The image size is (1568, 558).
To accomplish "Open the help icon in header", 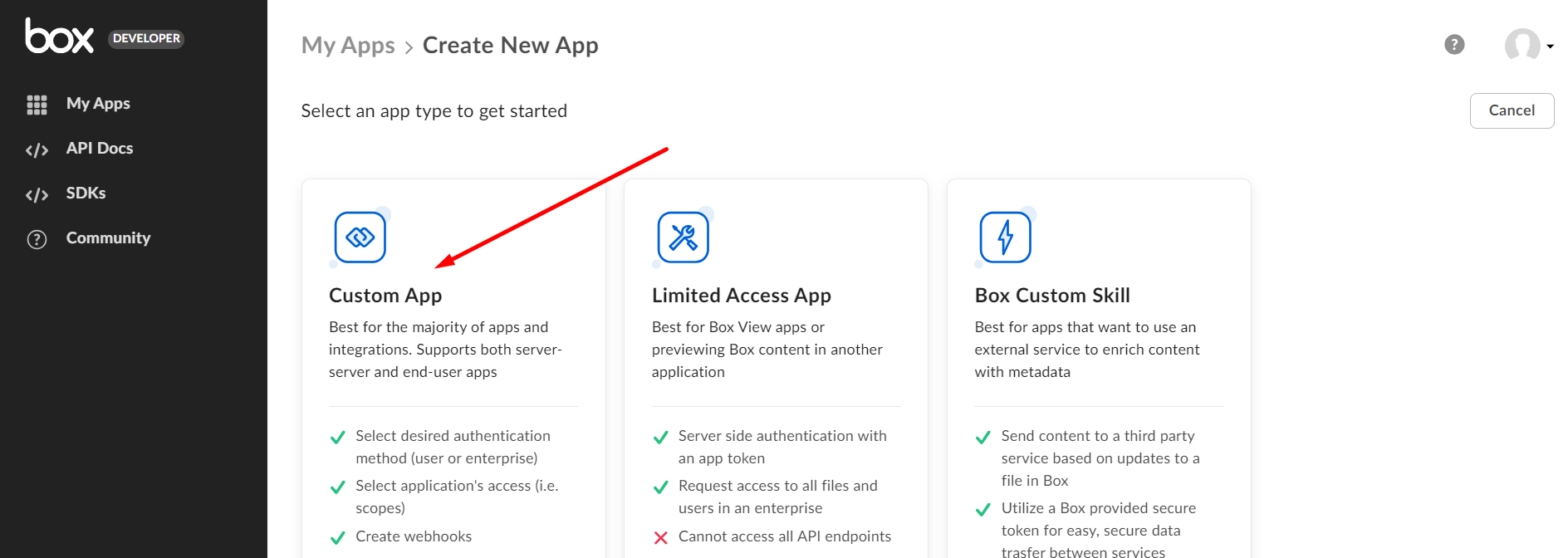I will (x=1454, y=45).
